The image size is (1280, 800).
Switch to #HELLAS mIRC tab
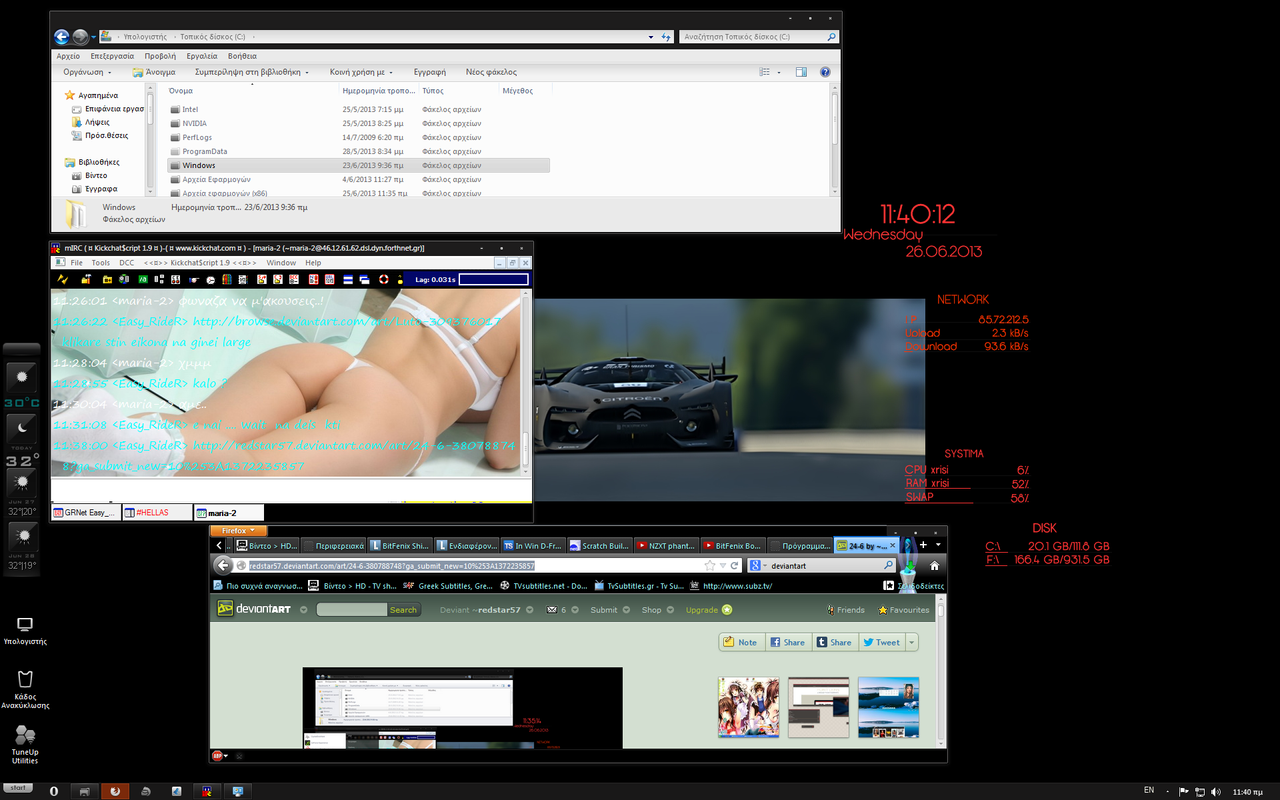(x=157, y=512)
